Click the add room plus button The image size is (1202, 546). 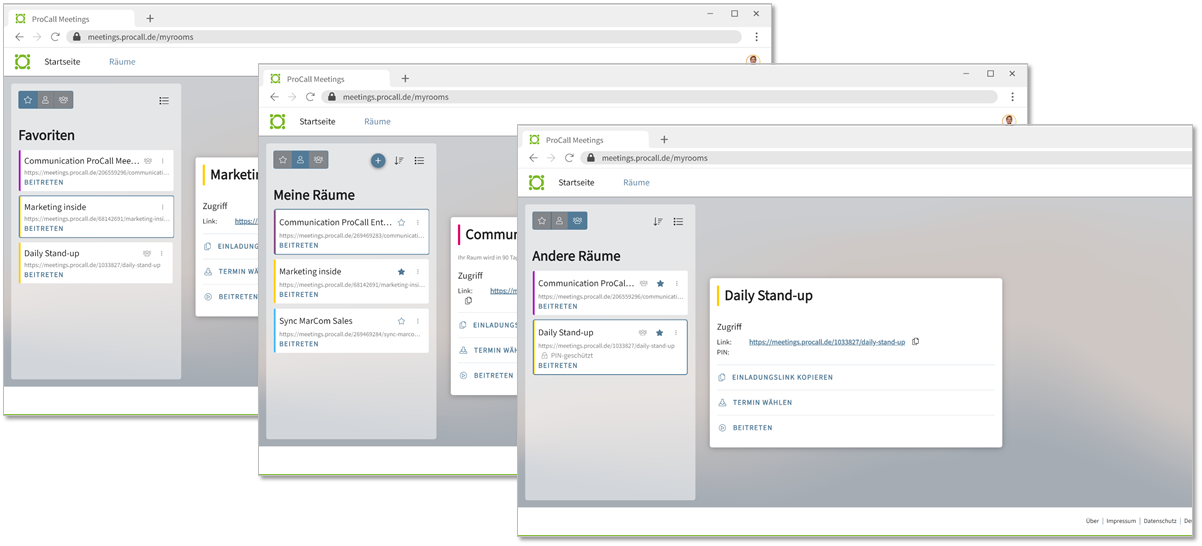pyautogui.click(x=378, y=160)
